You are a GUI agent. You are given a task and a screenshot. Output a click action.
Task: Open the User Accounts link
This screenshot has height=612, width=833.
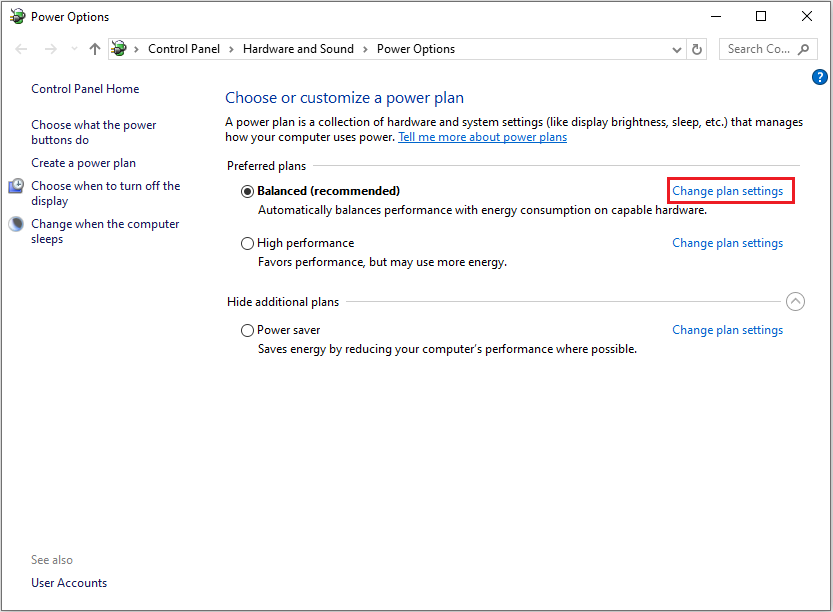(x=69, y=583)
